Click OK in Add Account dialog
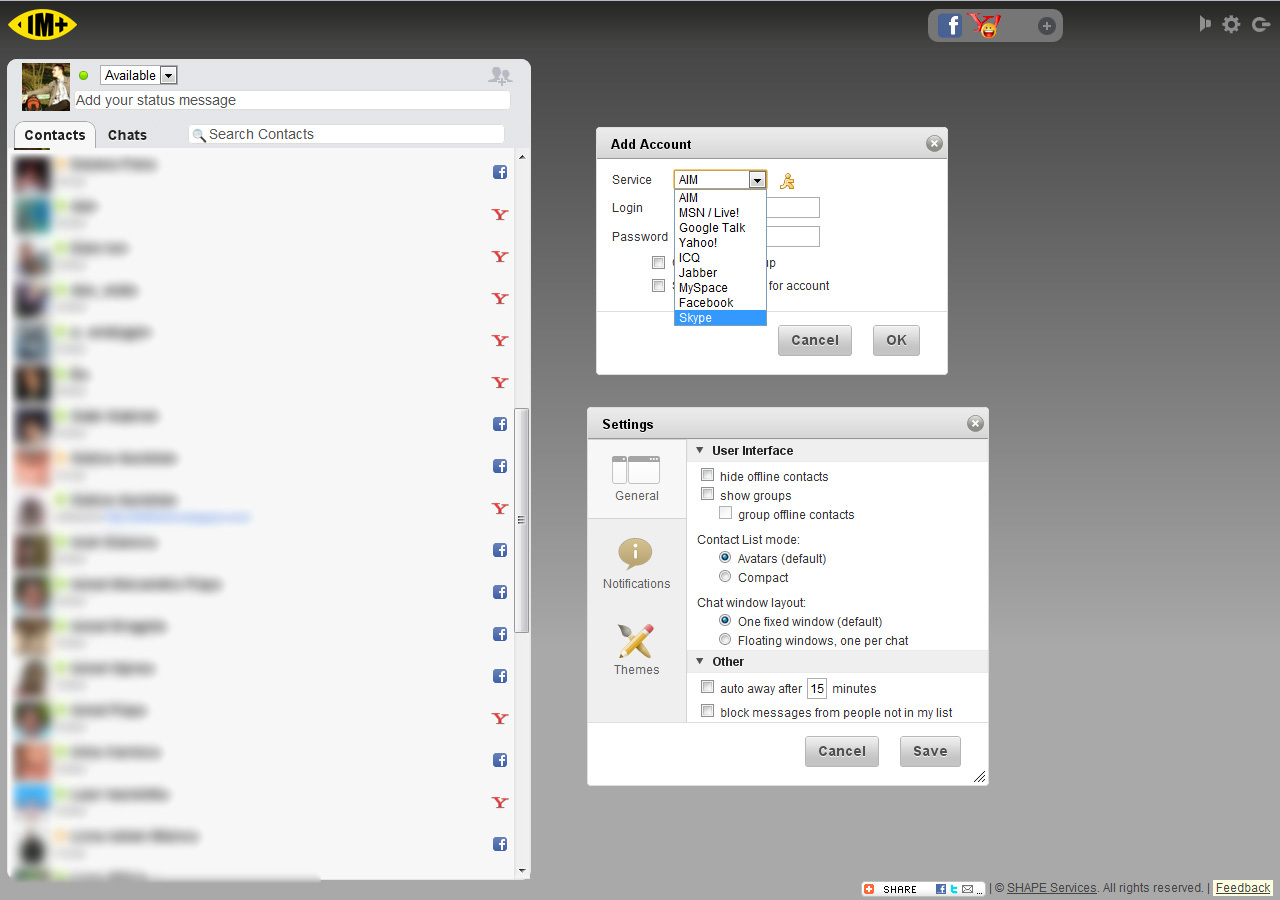Screen dimensions: 1280x900 click(x=896, y=340)
